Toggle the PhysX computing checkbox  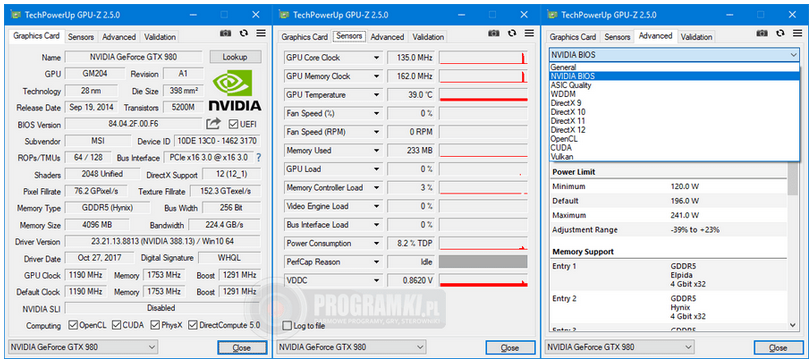[x=155, y=325]
